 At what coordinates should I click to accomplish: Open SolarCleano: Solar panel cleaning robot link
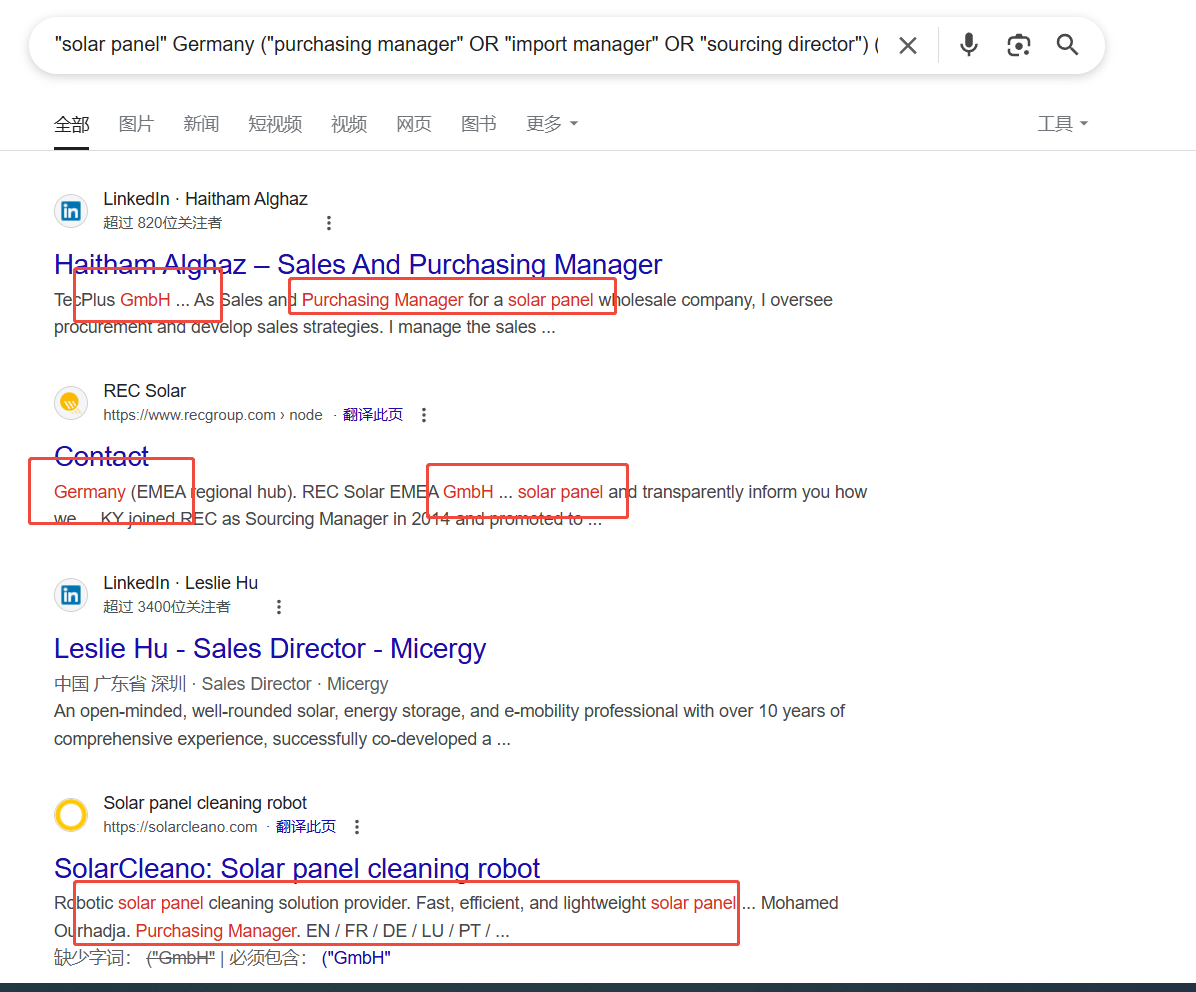coord(297,868)
